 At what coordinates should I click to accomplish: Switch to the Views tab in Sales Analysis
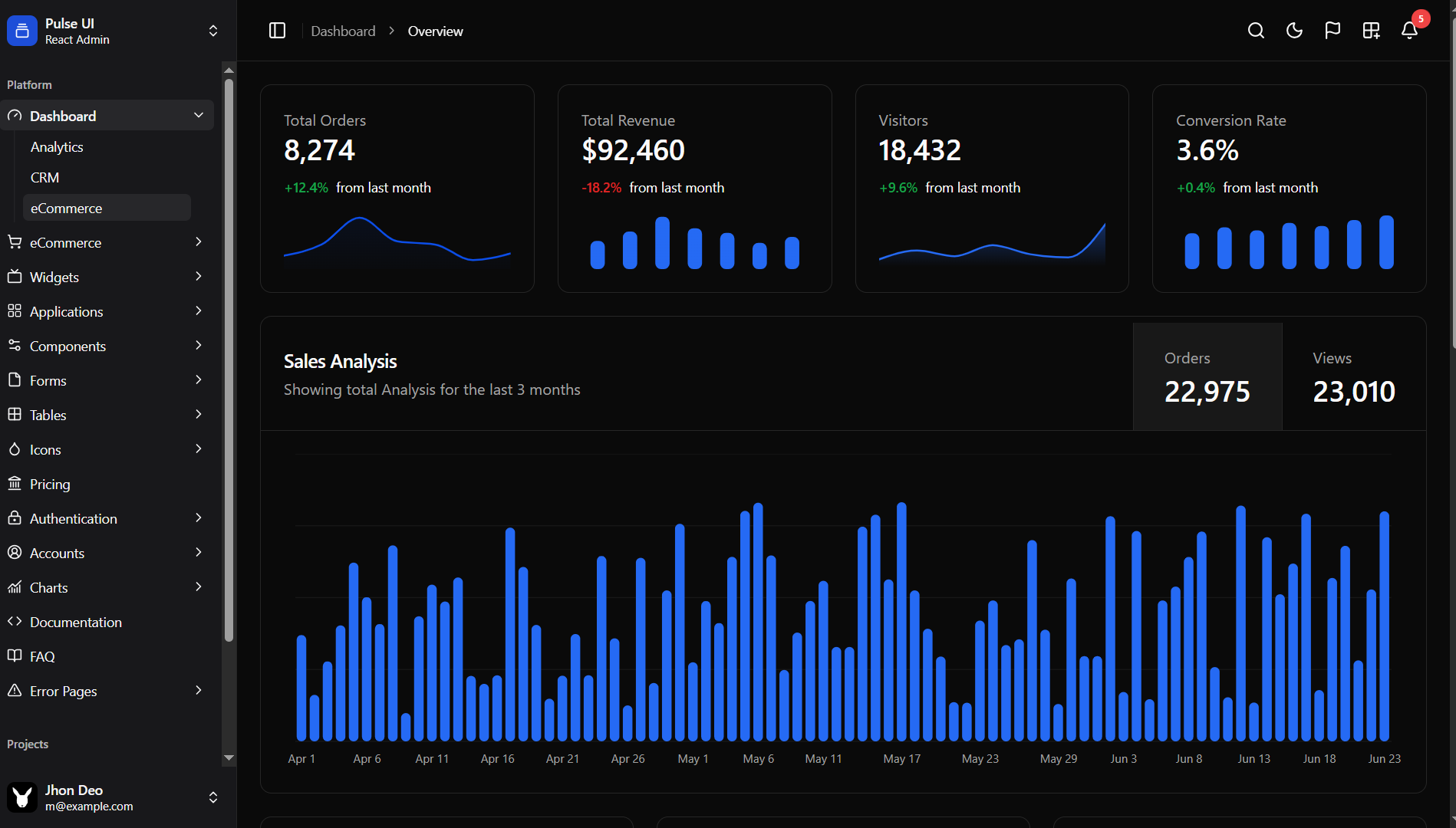(1354, 376)
